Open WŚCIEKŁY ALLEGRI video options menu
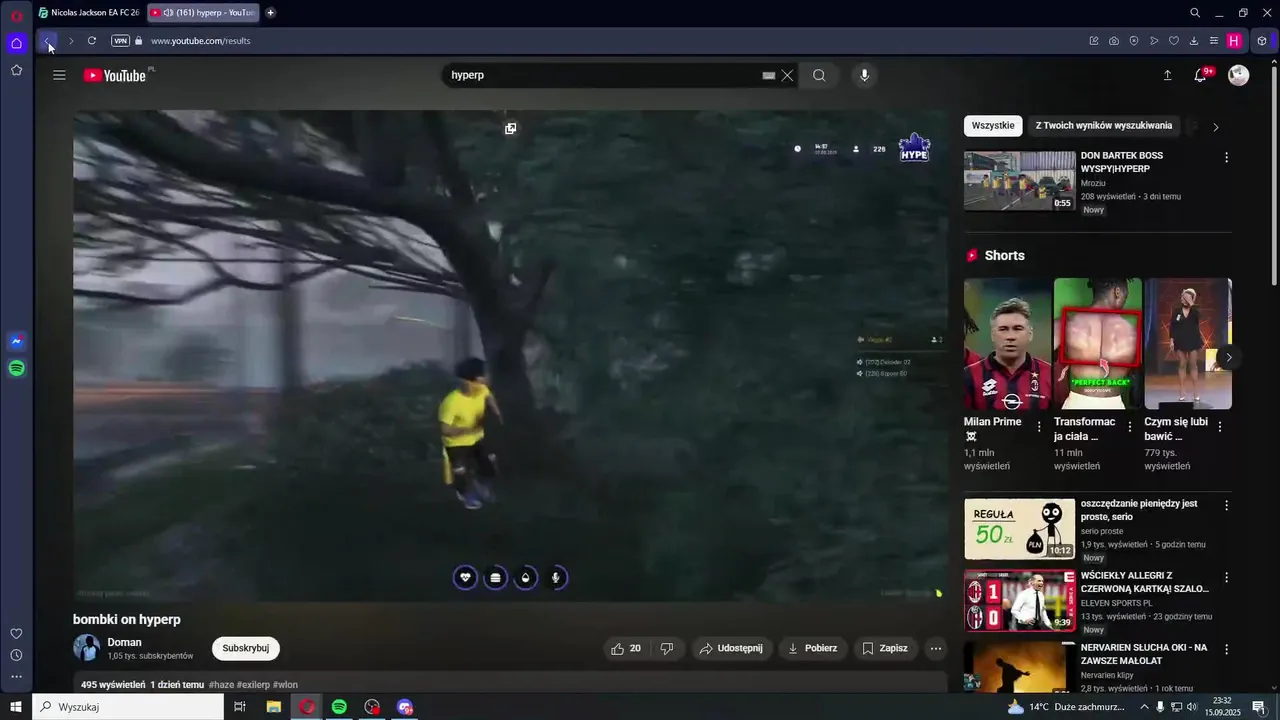This screenshot has height=720, width=1280. (x=1226, y=578)
